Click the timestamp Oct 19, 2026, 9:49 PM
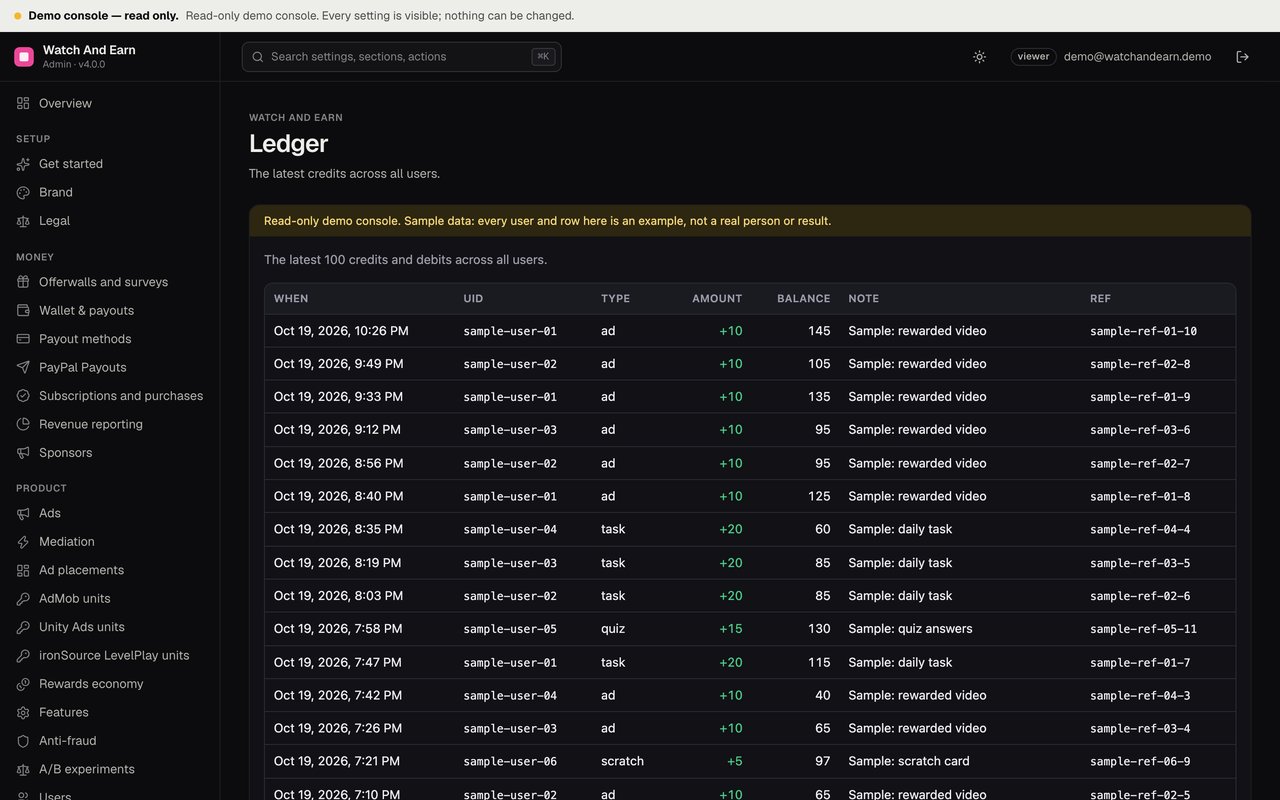This screenshot has width=1280, height=800. click(339, 364)
